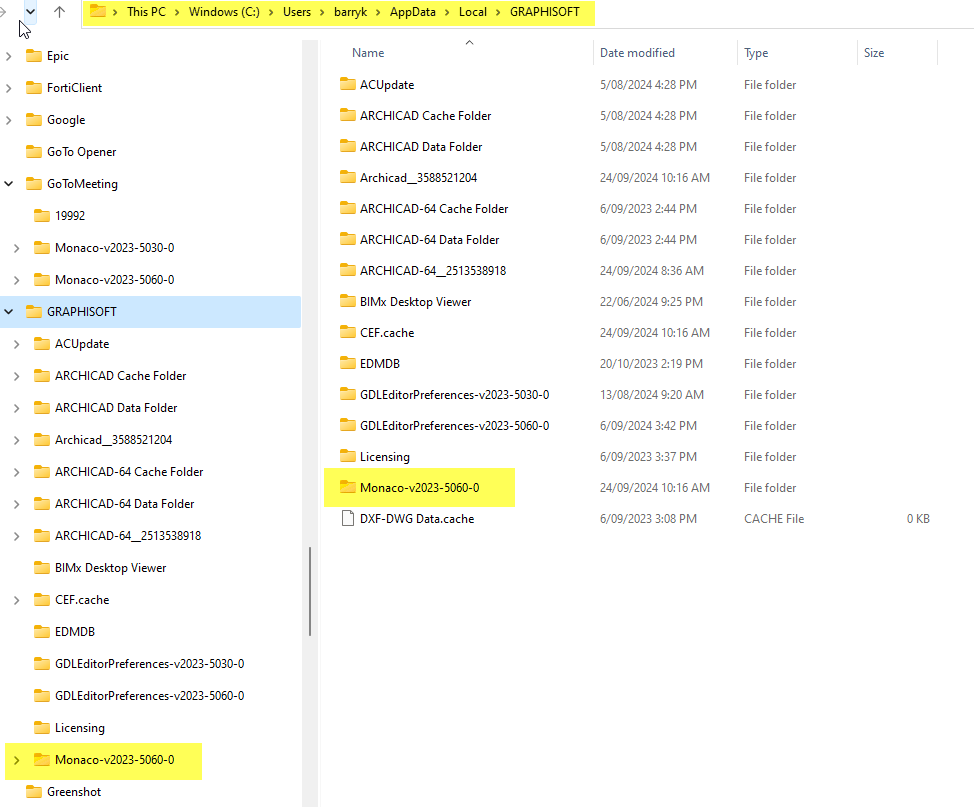The width and height of the screenshot is (974, 807).
Task: Select ARCHICAD-64 Data Folder name in file list
Action: (429, 240)
